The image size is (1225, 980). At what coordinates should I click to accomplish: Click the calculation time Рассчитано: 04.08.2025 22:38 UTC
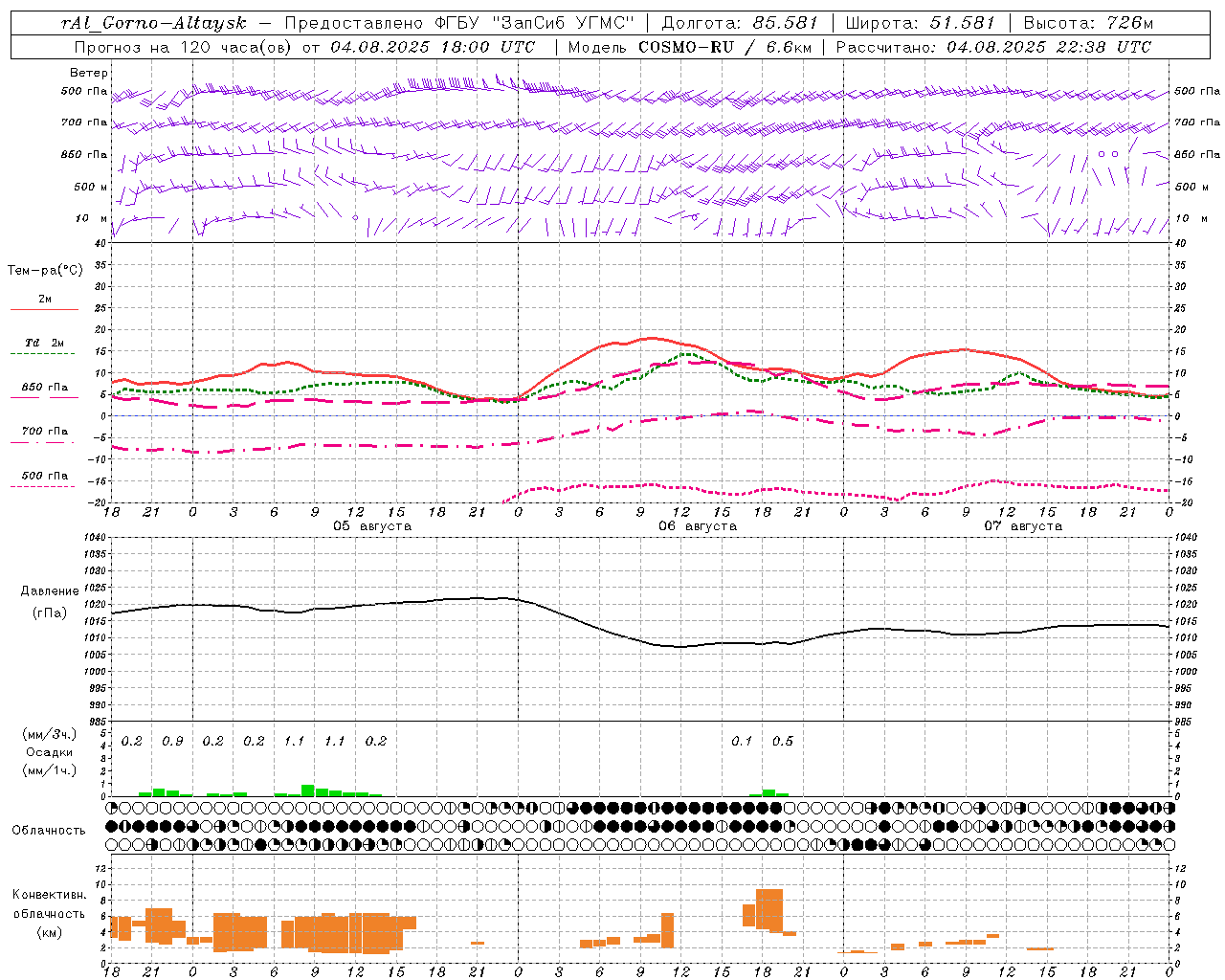pyautogui.click(x=992, y=46)
